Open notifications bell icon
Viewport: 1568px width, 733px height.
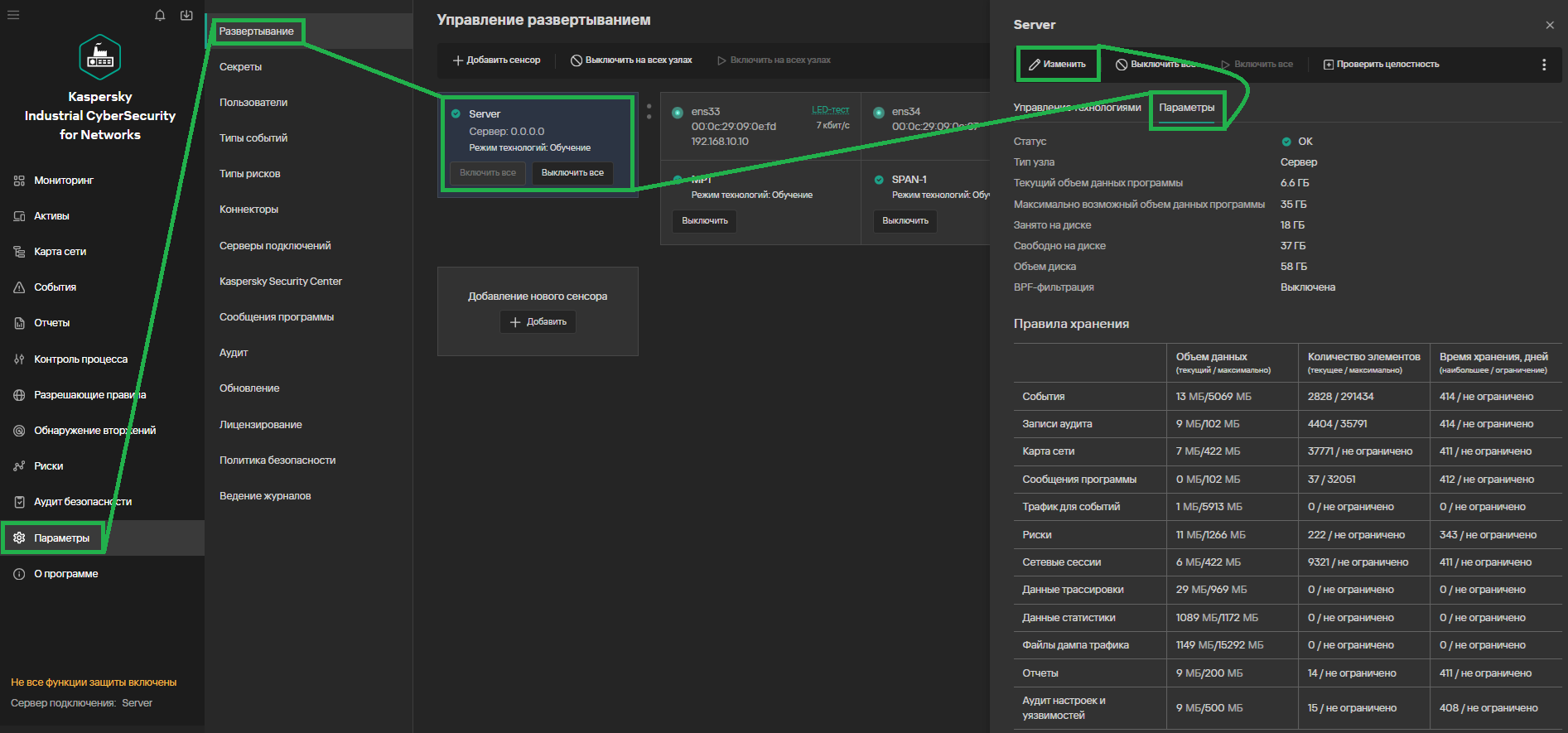(x=160, y=15)
